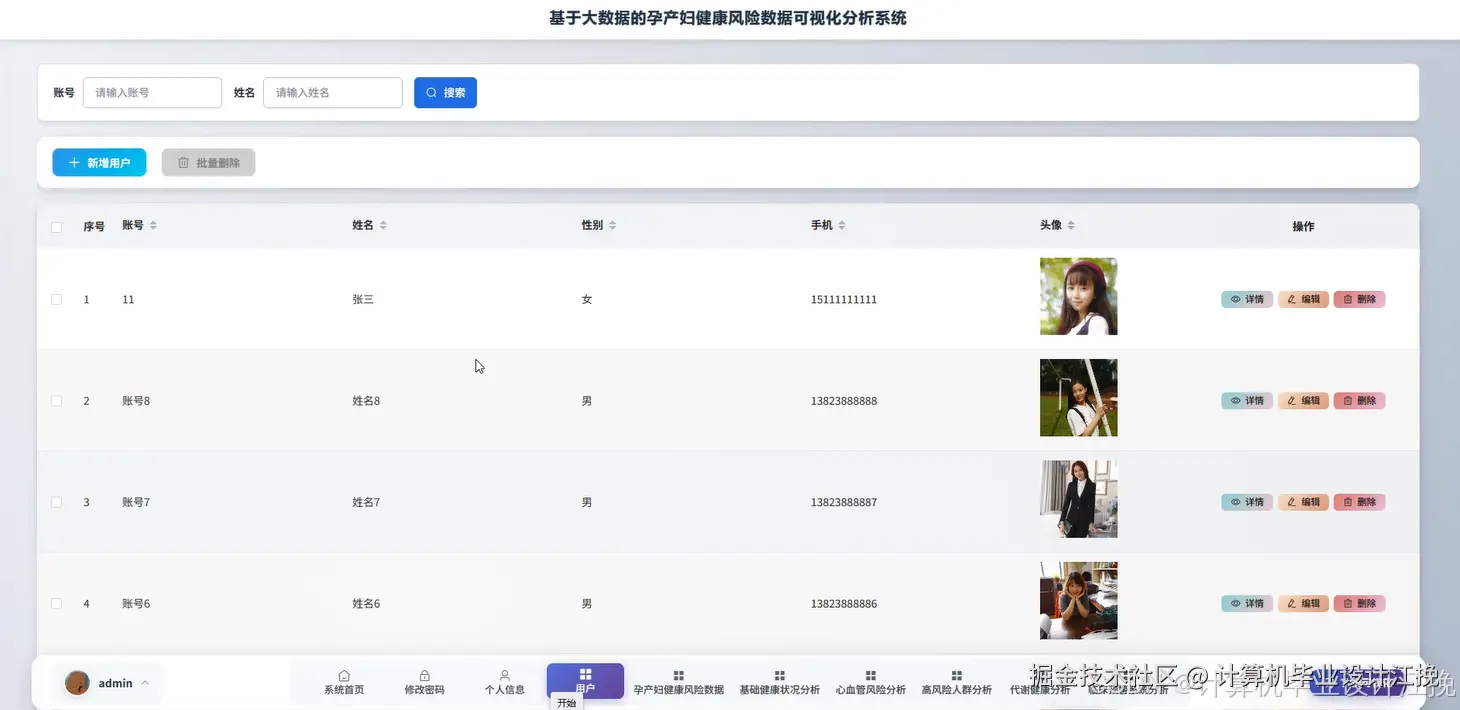Screen dimensions: 1460x710
Task: Open 个人信息 person icon in bottom navigation
Action: coord(505,676)
